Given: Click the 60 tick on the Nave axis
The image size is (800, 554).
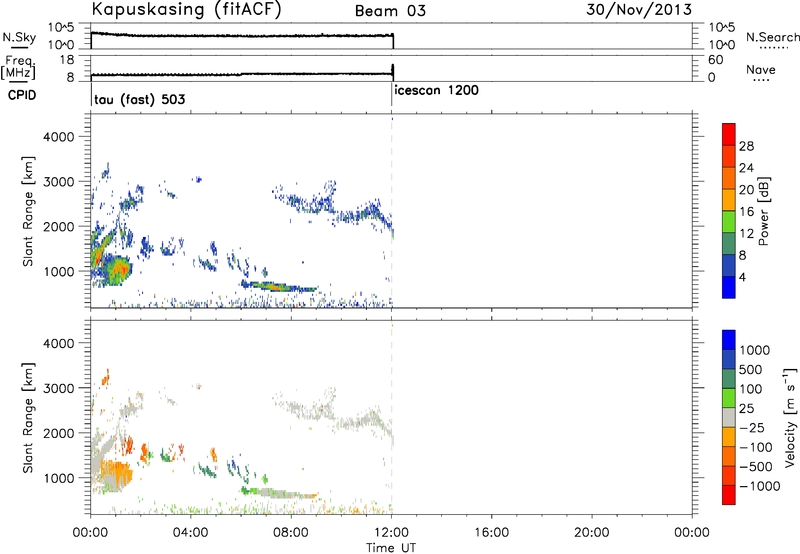Looking at the screenshot, I should [x=715, y=60].
